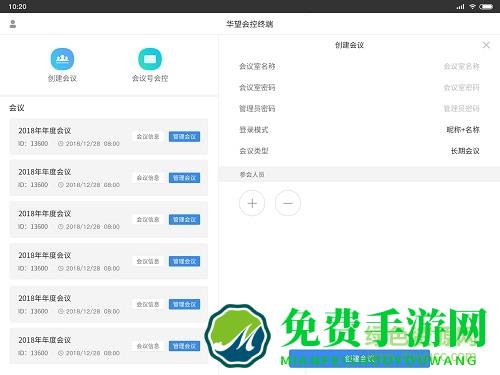Screen dimensions: 500x375
Task: Open the 登录模式 selector showing 昵称+名称
Action: 359,130
